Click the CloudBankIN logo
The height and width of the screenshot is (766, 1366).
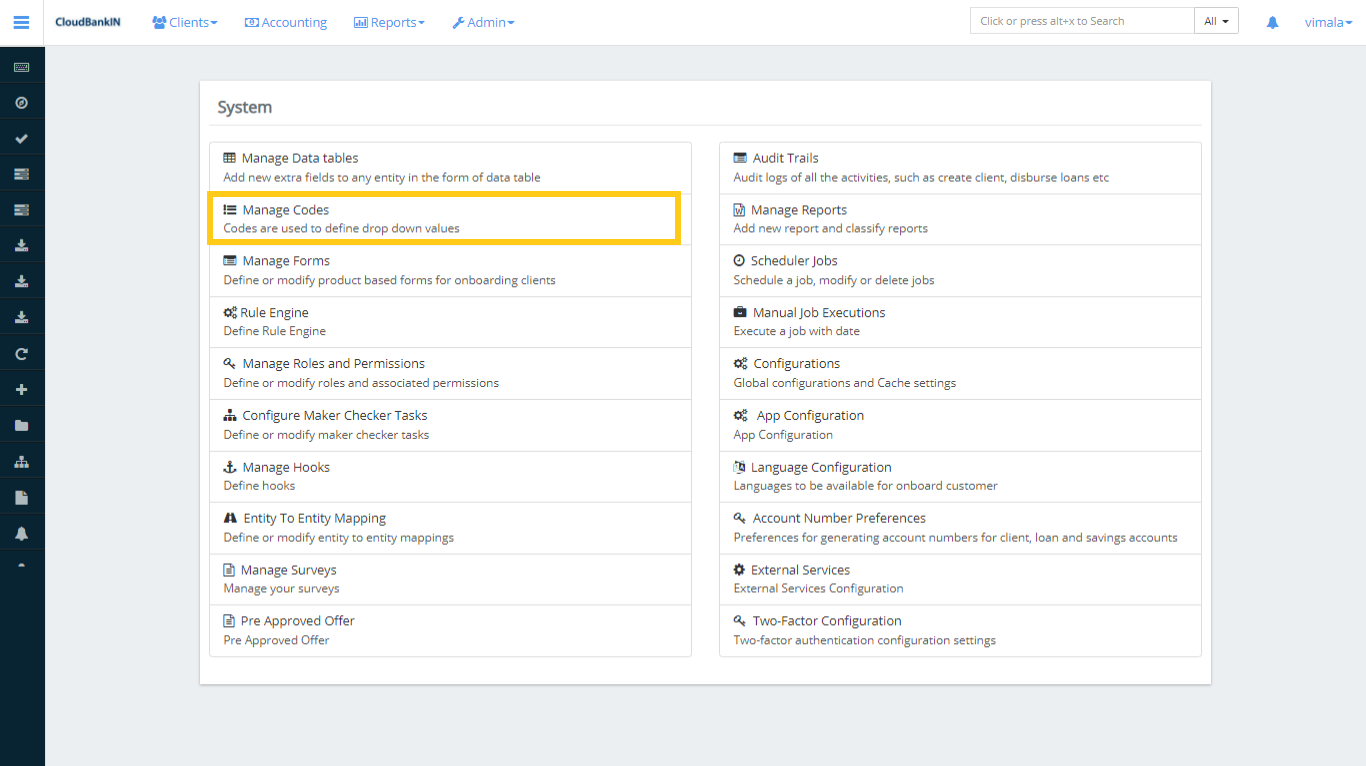pyautogui.click(x=88, y=21)
